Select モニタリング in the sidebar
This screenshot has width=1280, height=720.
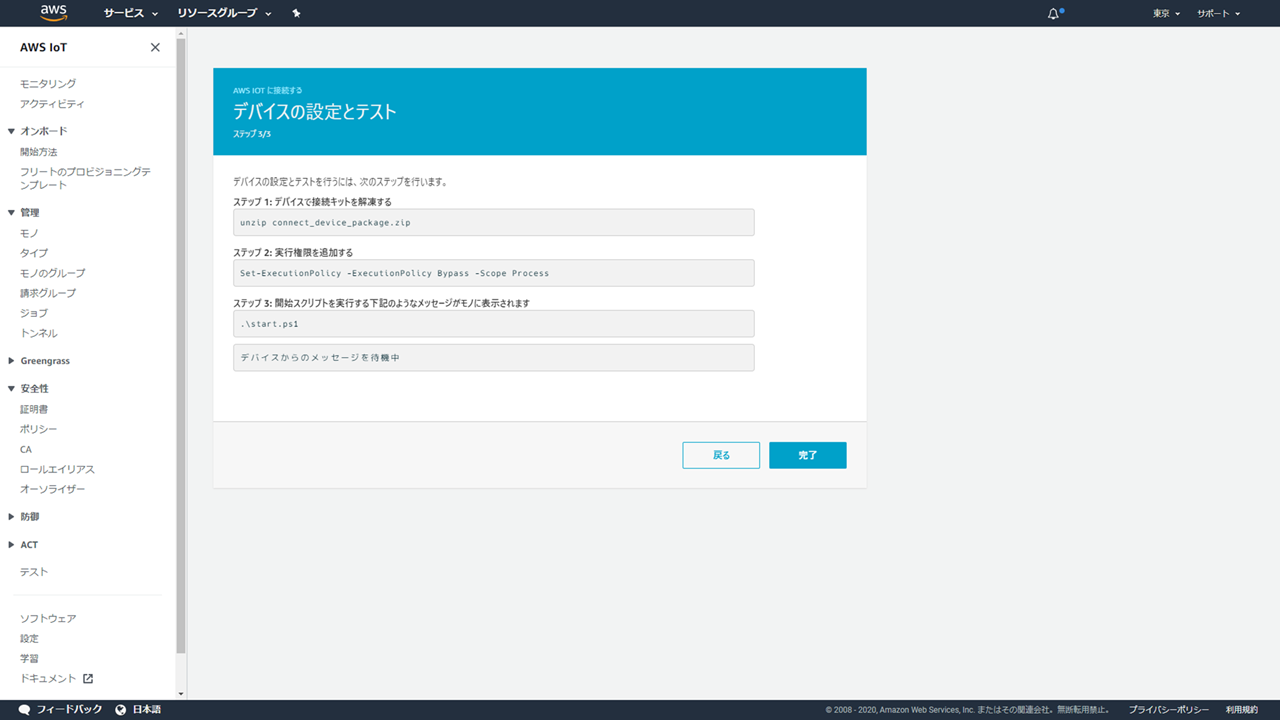tap(48, 84)
